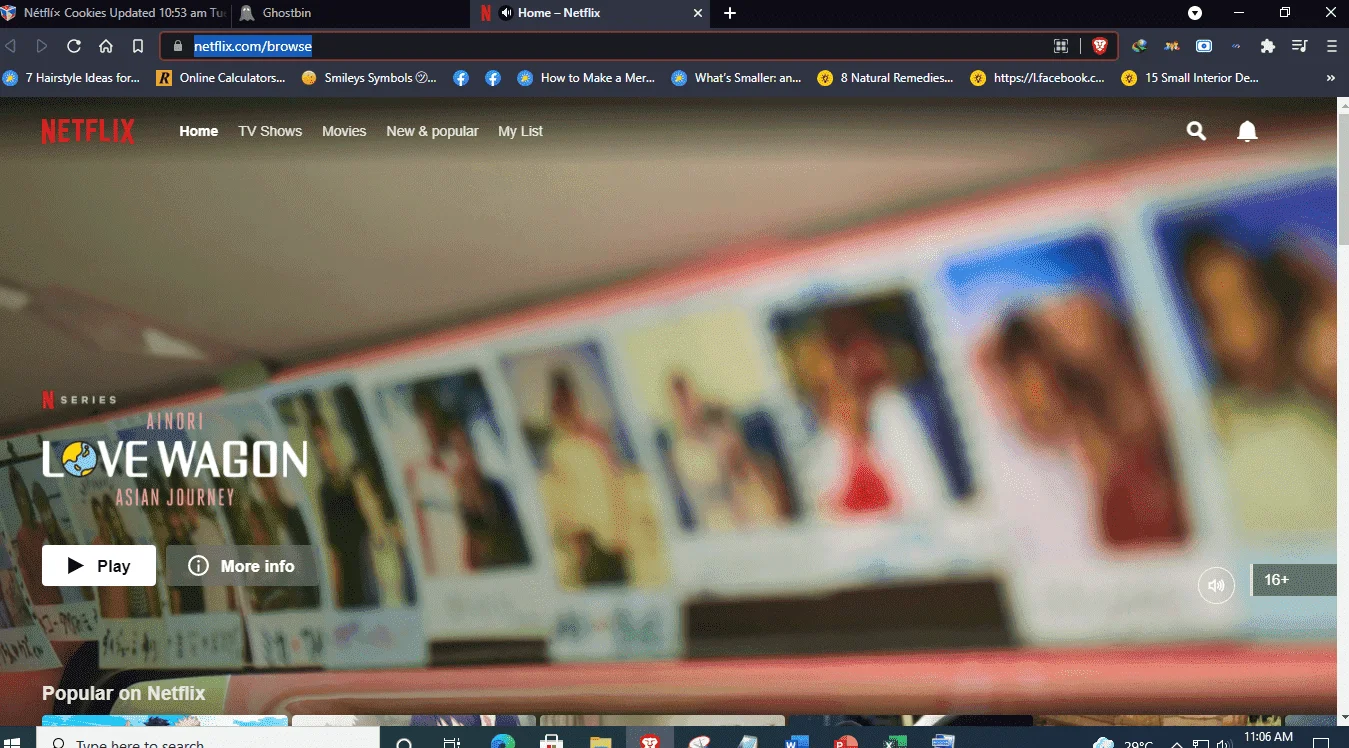Click the small blue link extension icon
Image resolution: width=1349 pixels, height=748 pixels.
pyautogui.click(x=1236, y=46)
